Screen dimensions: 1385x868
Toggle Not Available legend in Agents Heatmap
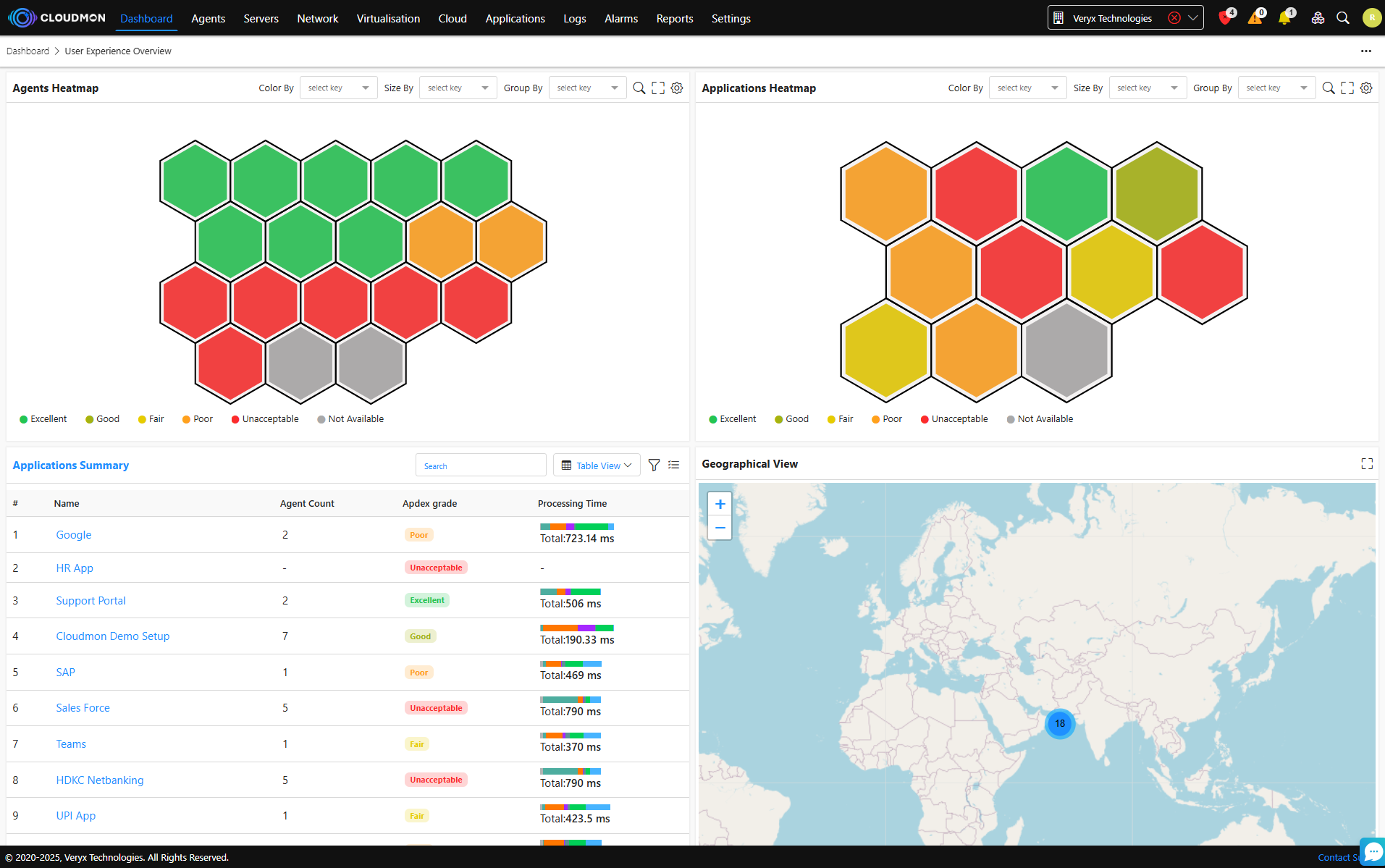click(350, 419)
